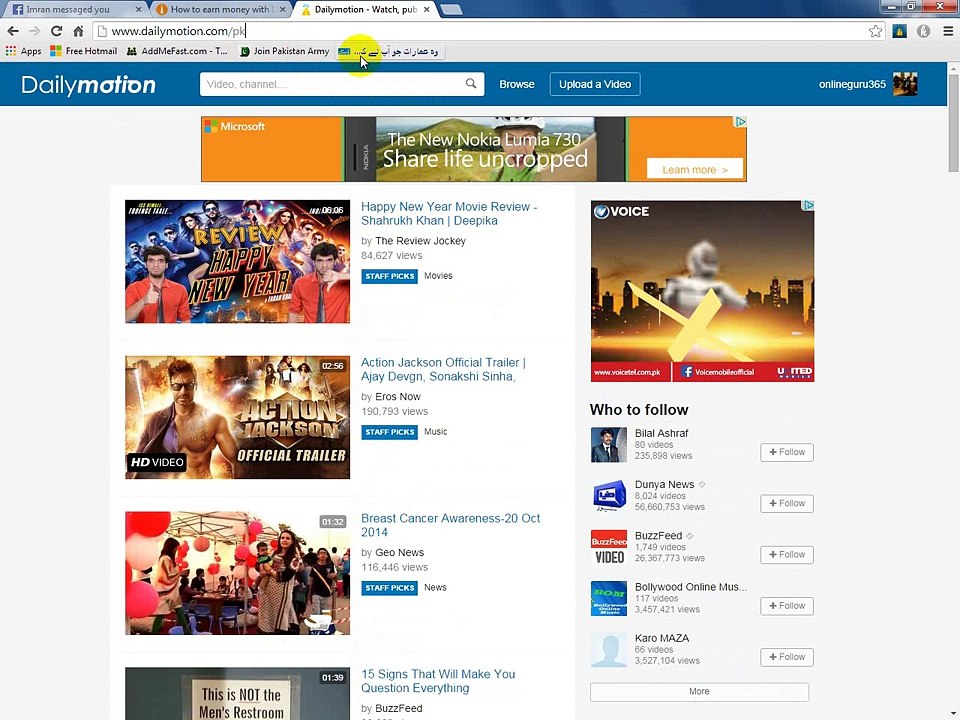Play Breast Cancer Awareness thumbnail
The height and width of the screenshot is (720, 960).
pos(238,573)
